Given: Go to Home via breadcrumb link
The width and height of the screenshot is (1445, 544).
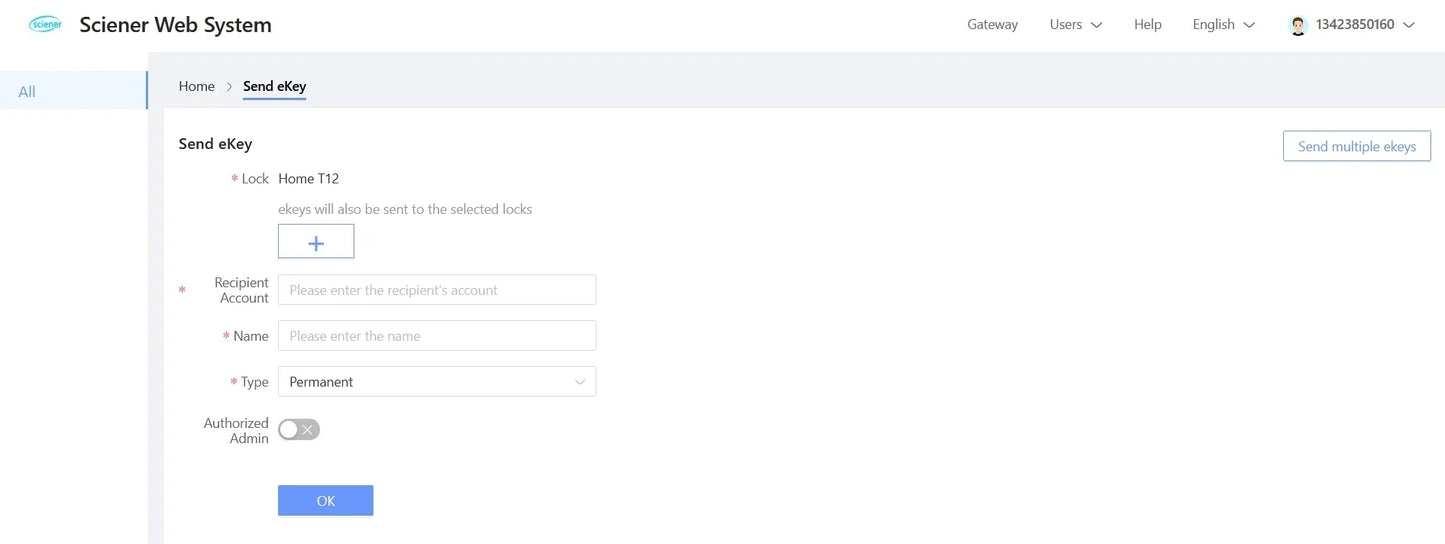Looking at the screenshot, I should [x=196, y=87].
